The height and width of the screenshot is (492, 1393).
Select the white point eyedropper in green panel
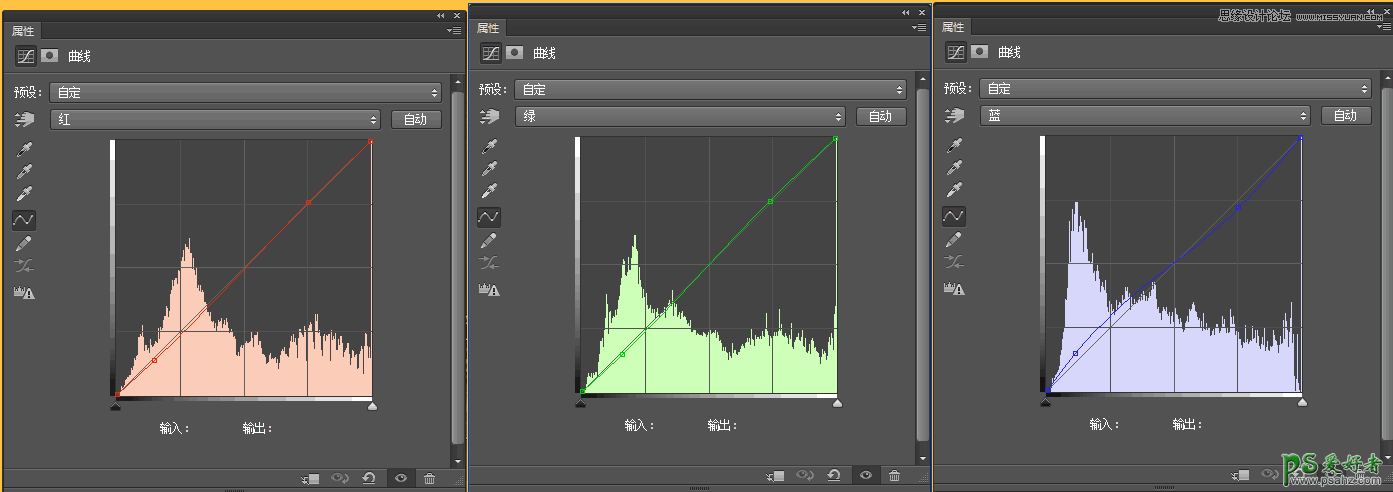click(x=489, y=191)
